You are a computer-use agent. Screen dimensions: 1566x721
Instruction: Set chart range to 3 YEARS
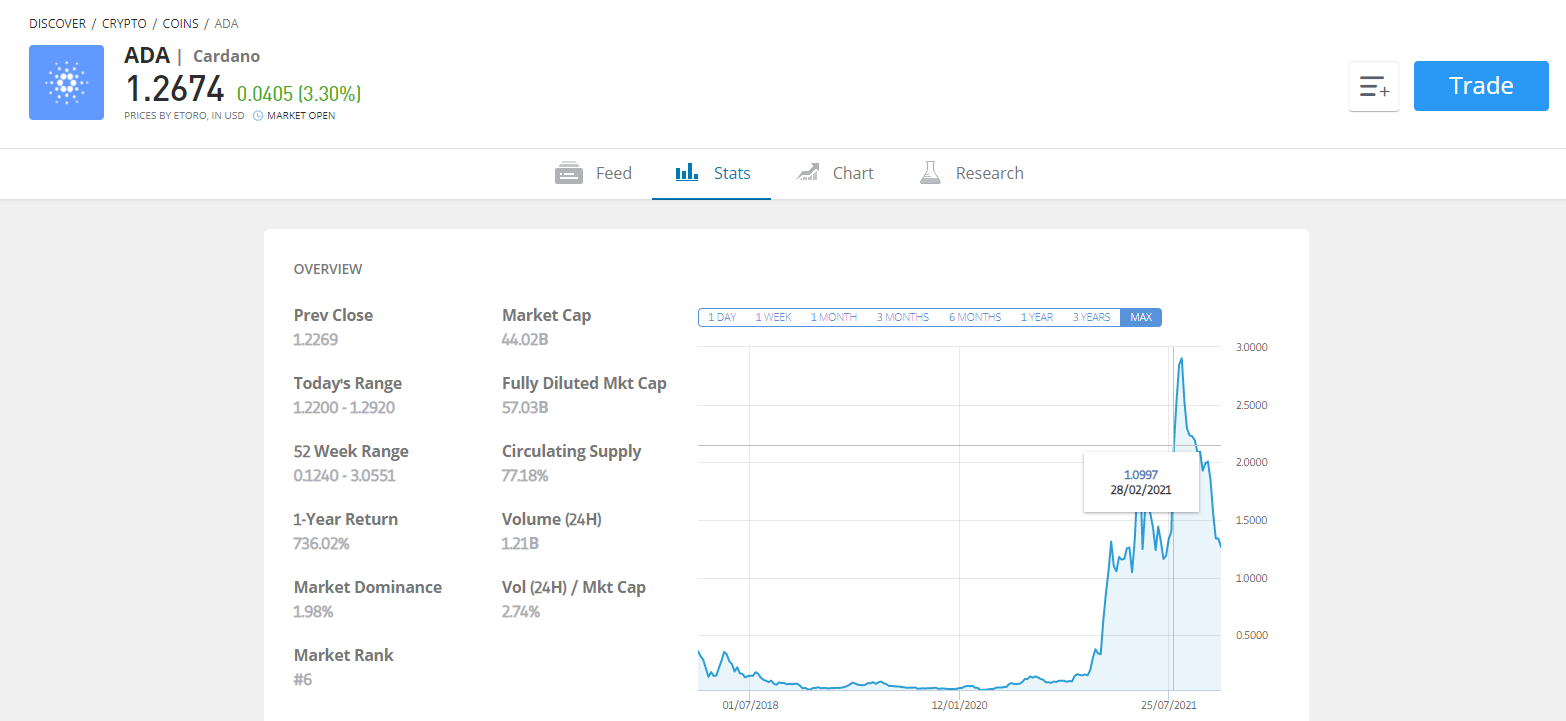pos(1092,317)
